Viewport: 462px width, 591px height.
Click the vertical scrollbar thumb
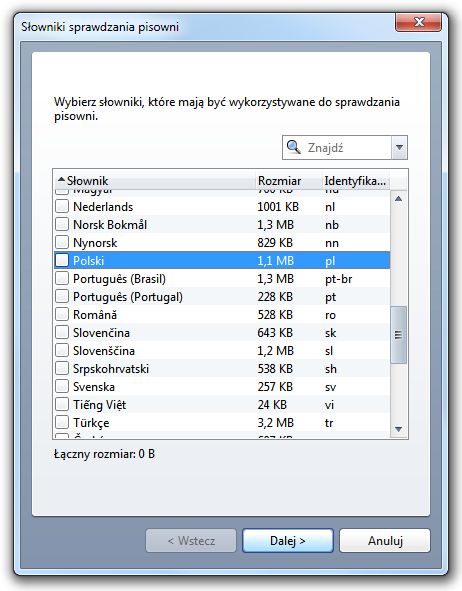(399, 335)
